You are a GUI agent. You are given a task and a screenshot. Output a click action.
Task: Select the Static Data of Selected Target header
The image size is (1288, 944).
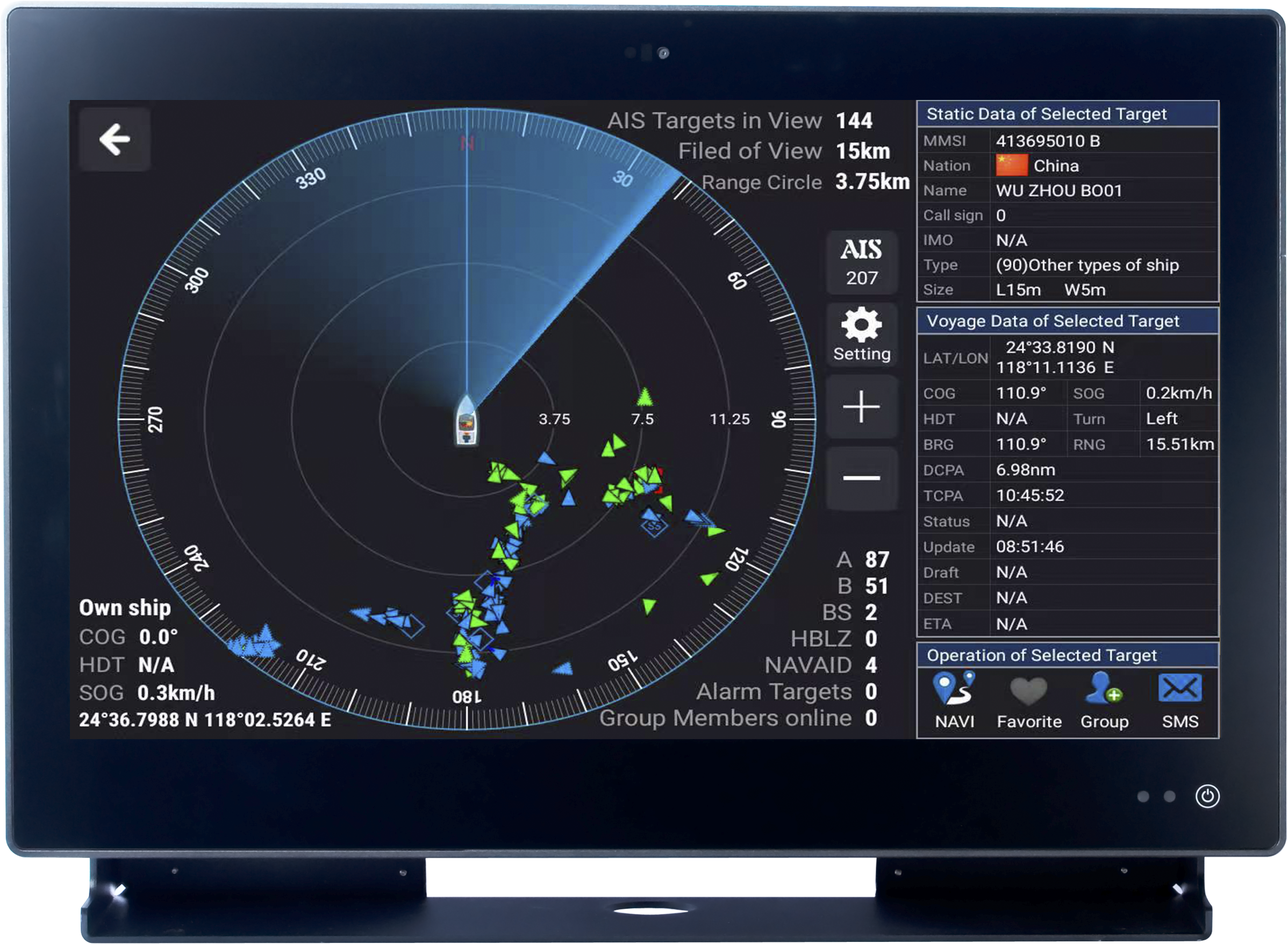pyautogui.click(x=1068, y=114)
